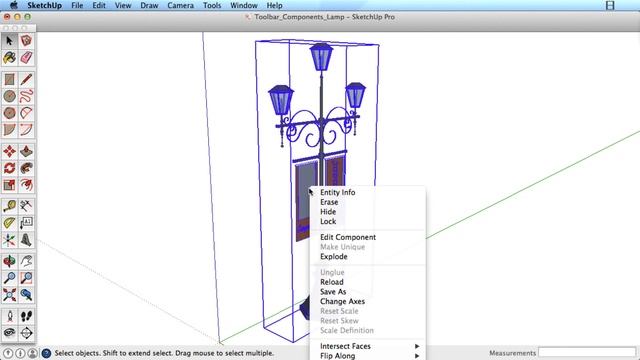This screenshot has height=360, width=640.
Task: Choose the Arc tool
Action: [27, 113]
